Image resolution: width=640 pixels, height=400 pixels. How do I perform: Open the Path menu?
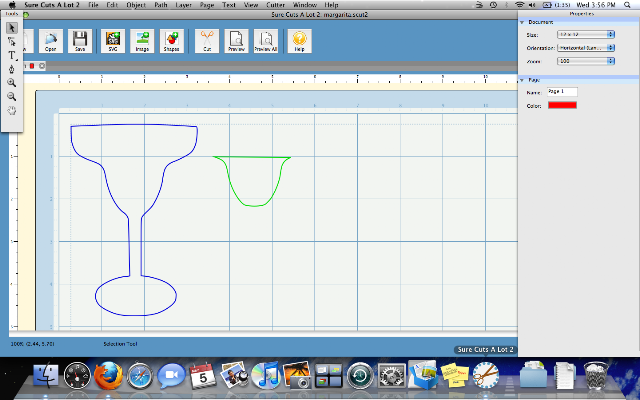[x=161, y=5]
